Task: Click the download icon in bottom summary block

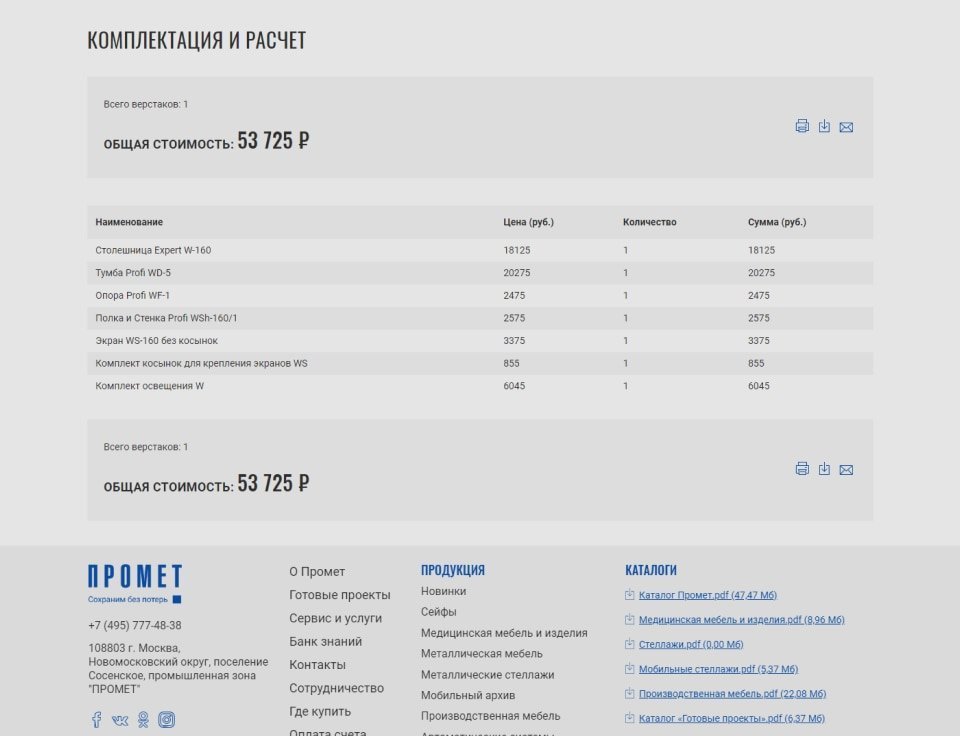Action: (825, 468)
